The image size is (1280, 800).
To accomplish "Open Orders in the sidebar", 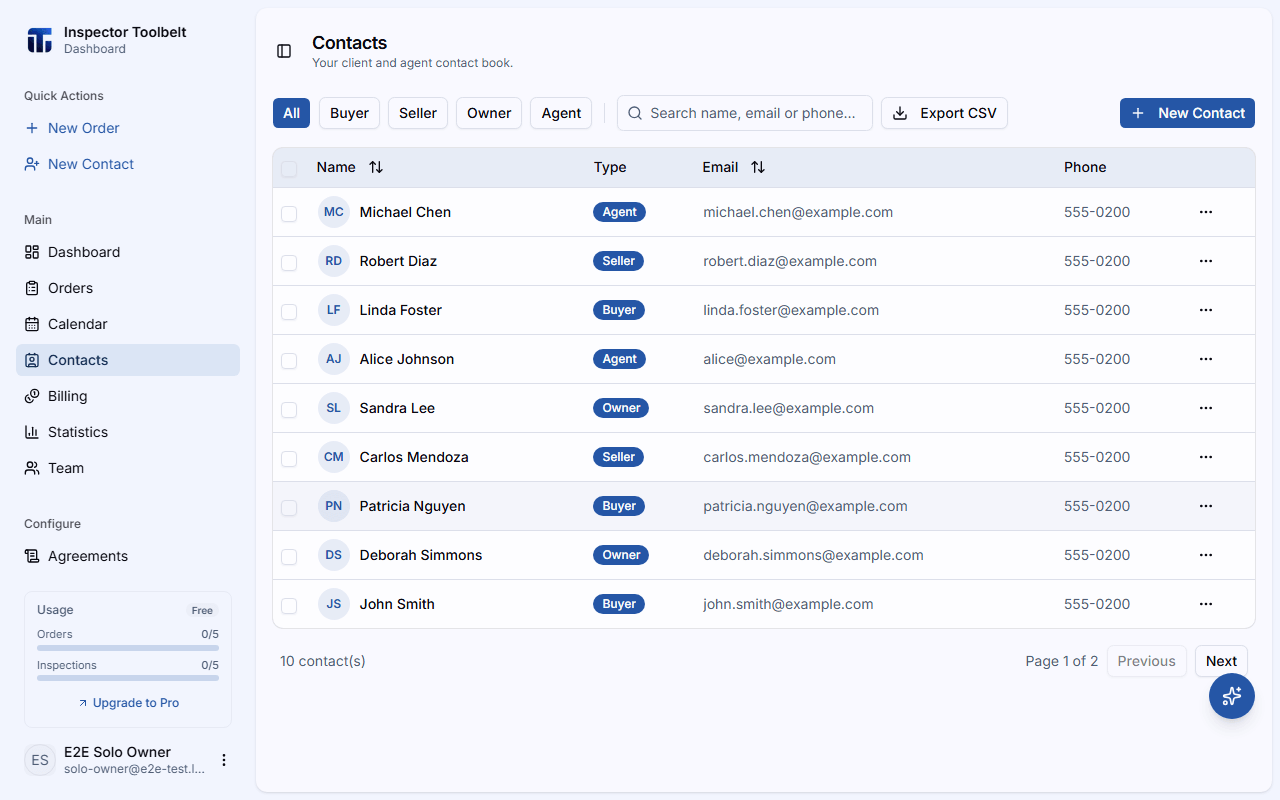I will 128,288.
